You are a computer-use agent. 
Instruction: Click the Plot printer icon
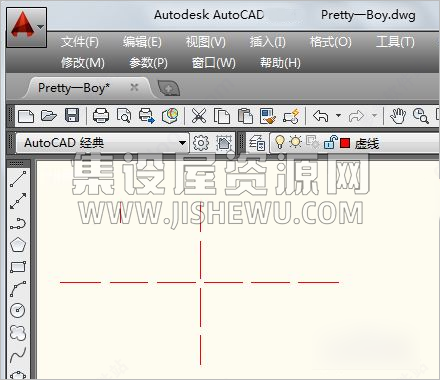pyautogui.click(x=101, y=116)
